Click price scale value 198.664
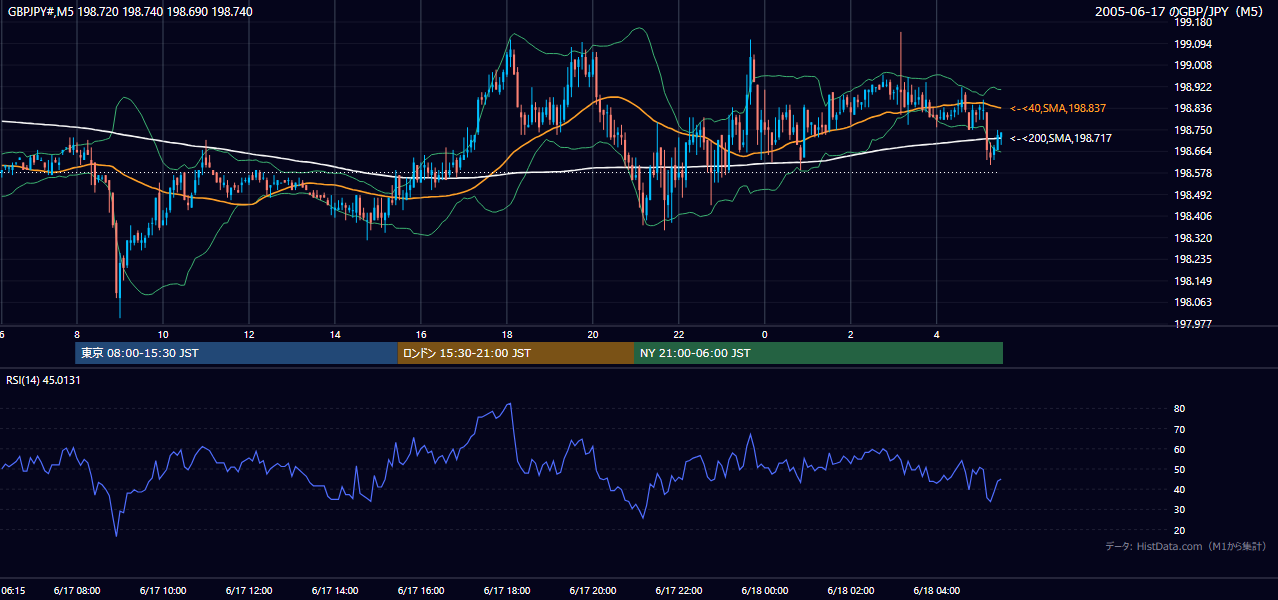 [x=1193, y=151]
